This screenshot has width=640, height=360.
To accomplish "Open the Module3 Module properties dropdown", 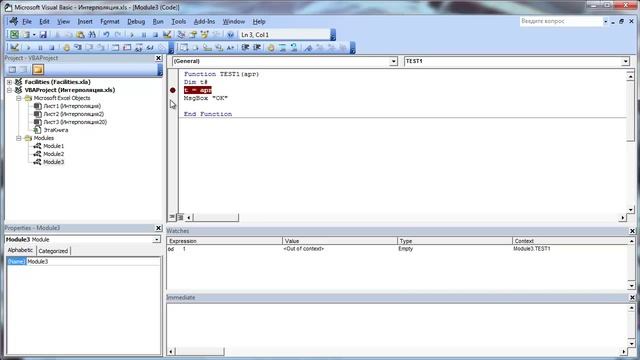I will tap(156, 240).
